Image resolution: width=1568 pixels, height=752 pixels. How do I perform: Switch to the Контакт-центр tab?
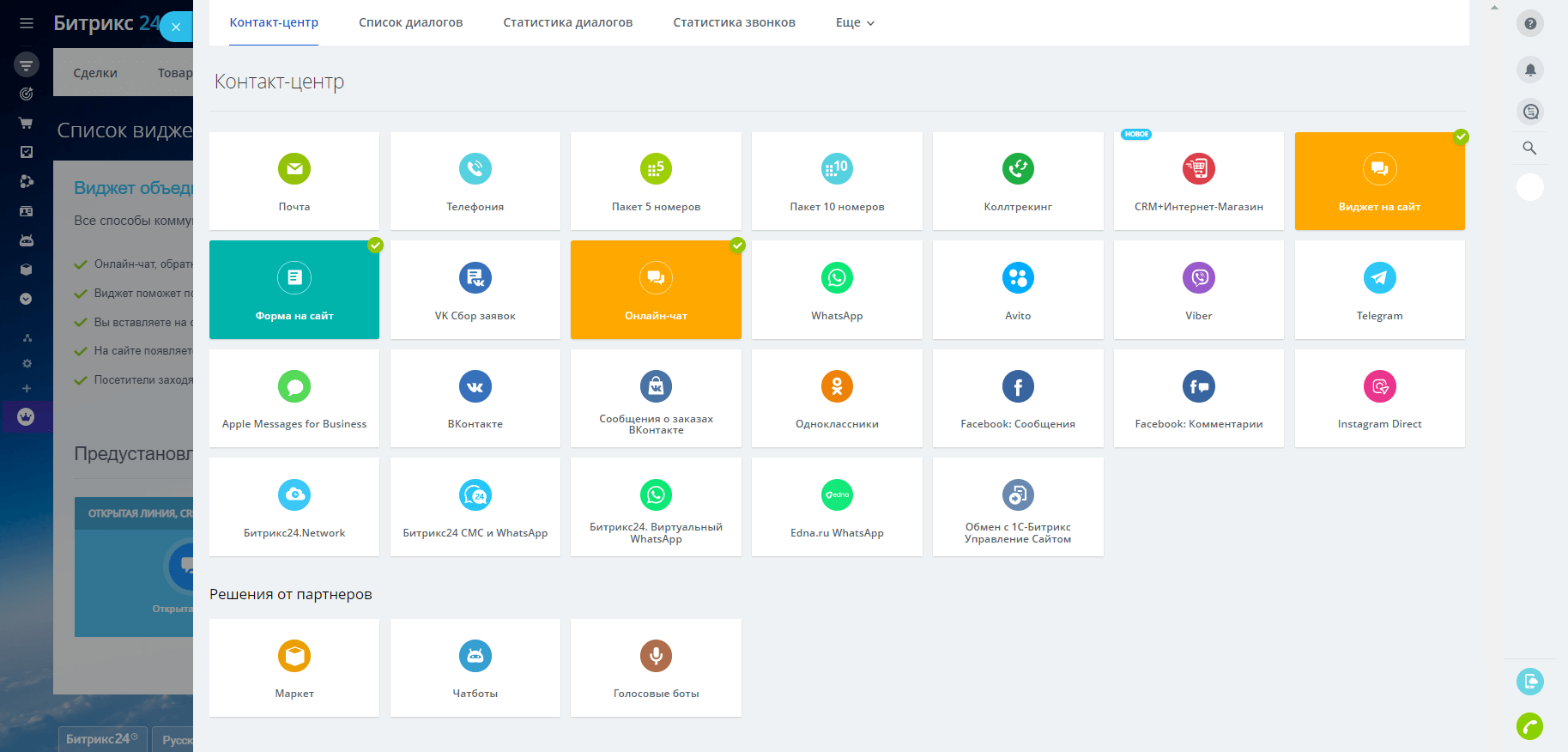pos(274,22)
